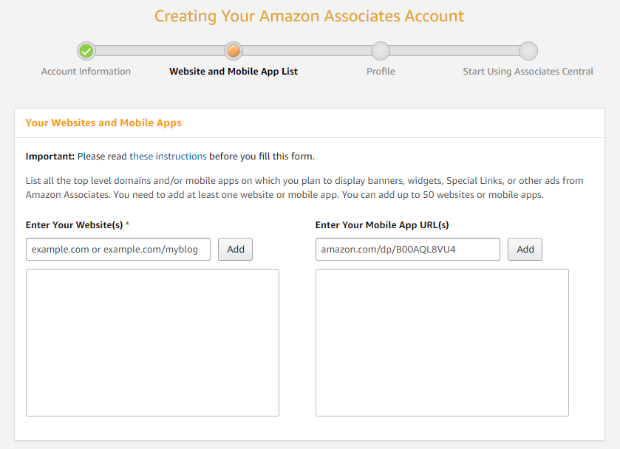This screenshot has height=449, width=620.
Task: Click inside the mobile apps list box
Action: click(442, 343)
